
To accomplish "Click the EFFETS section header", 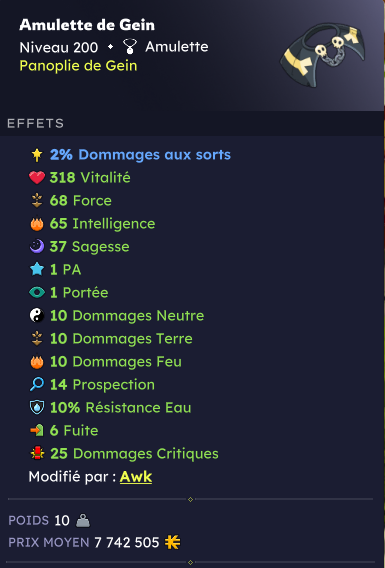I will (x=35, y=124).
